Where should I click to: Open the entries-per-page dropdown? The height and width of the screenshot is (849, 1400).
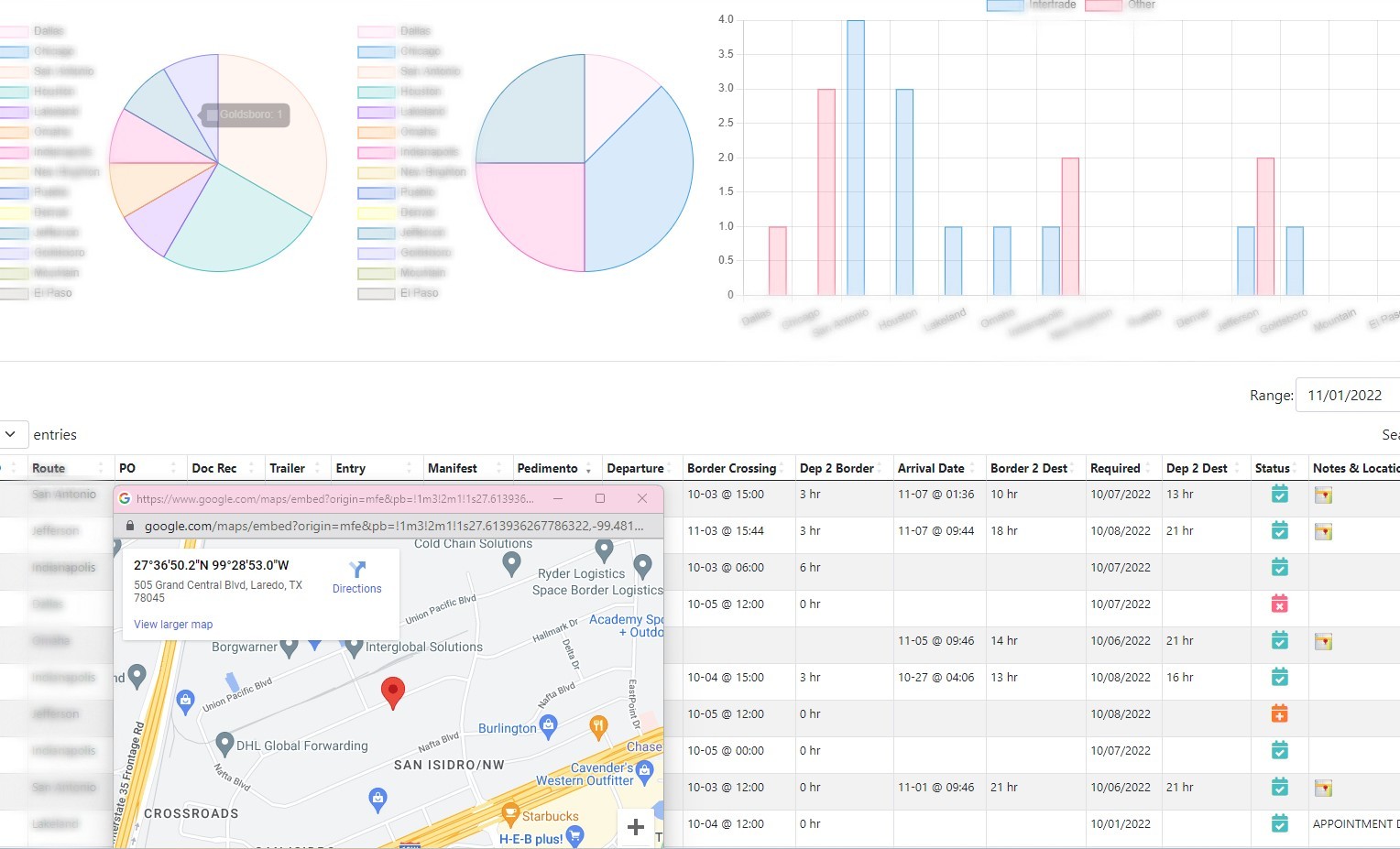pyautogui.click(x=11, y=434)
